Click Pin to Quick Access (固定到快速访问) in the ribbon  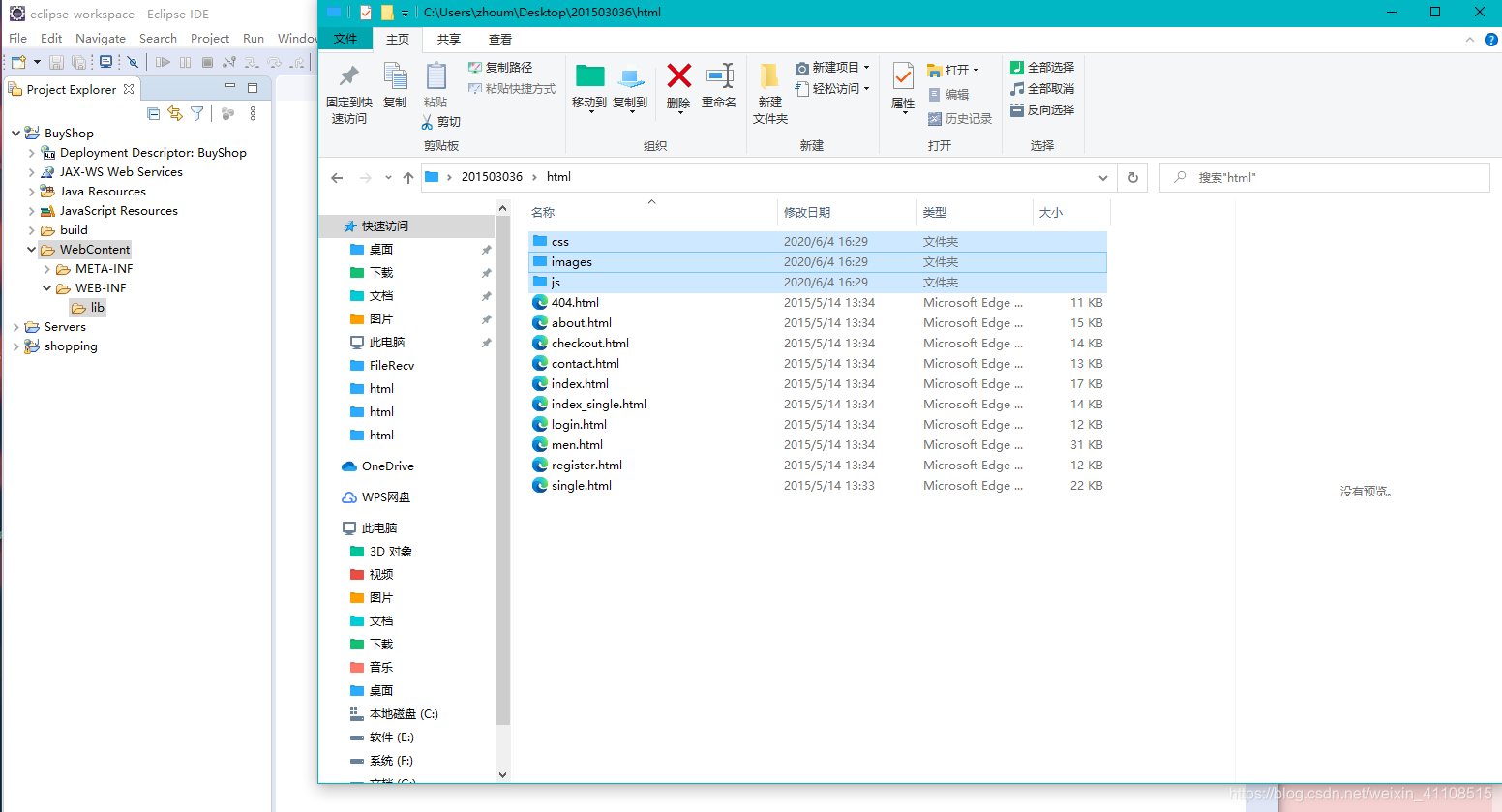(349, 94)
